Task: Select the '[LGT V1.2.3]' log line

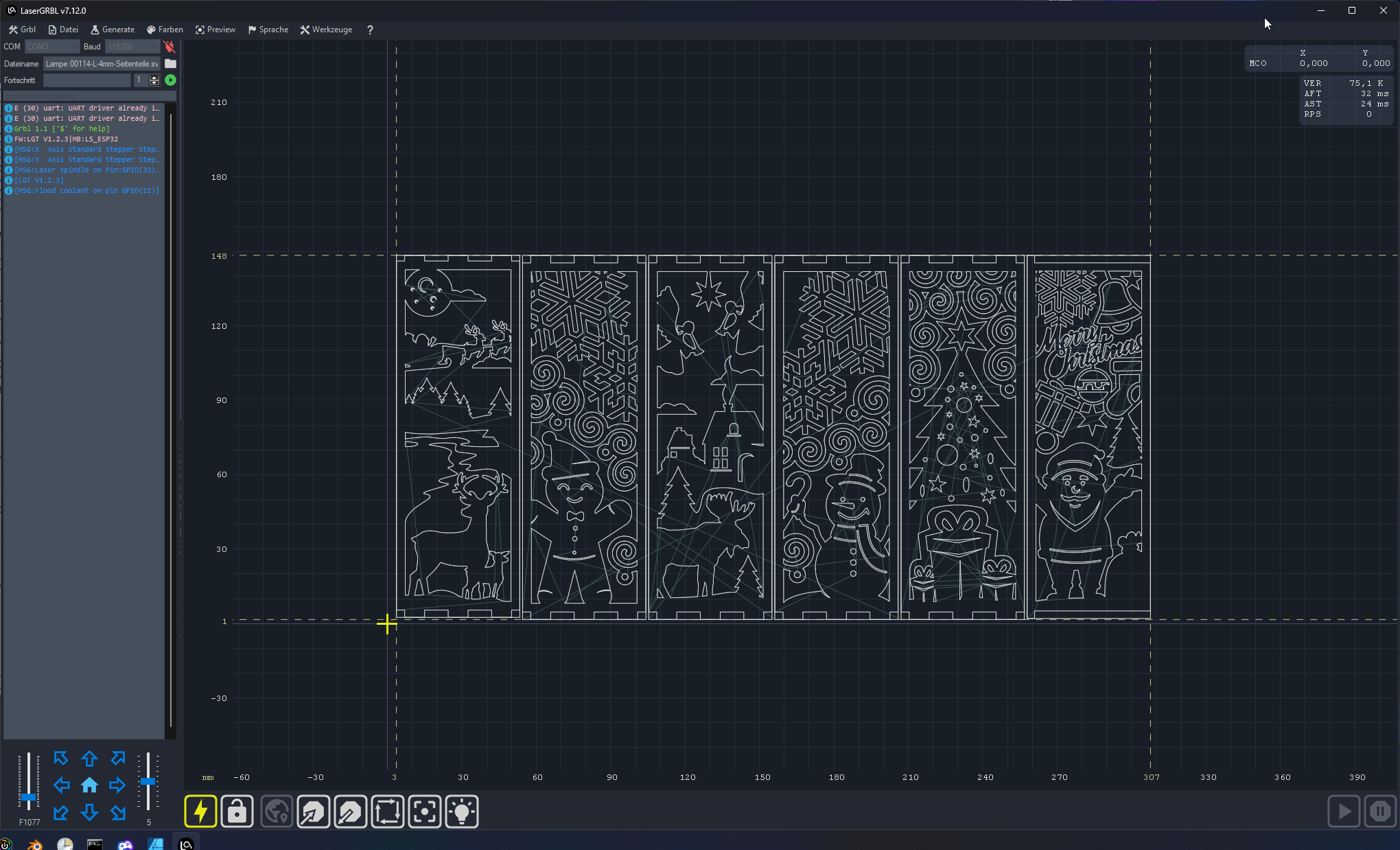Action: 39,180
